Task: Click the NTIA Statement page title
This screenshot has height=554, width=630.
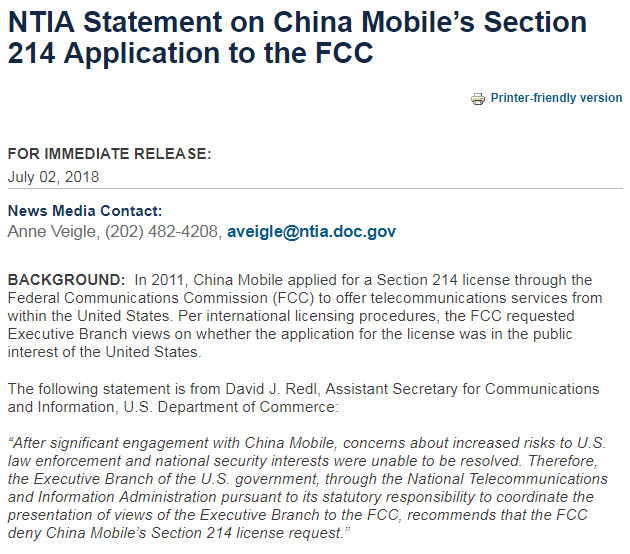Action: click(x=297, y=37)
